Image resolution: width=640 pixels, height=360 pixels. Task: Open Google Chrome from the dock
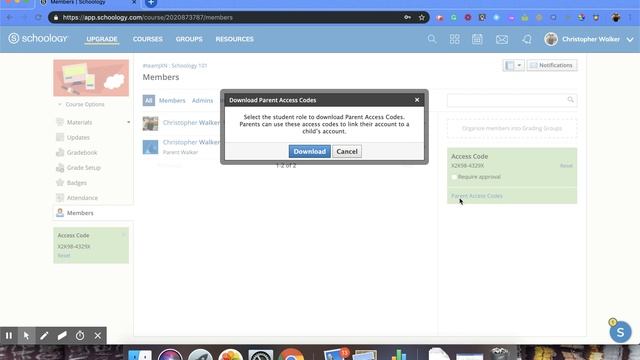(291, 354)
